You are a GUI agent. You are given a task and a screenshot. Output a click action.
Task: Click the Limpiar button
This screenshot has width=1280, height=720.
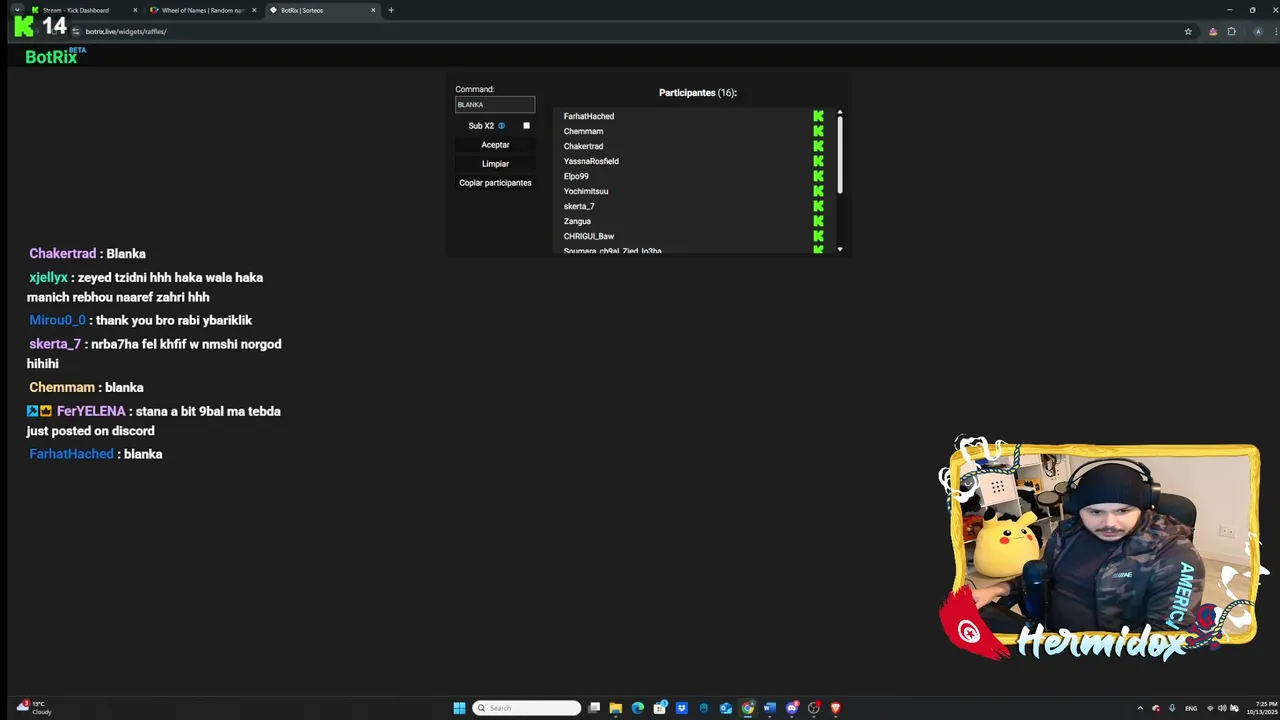tap(495, 164)
